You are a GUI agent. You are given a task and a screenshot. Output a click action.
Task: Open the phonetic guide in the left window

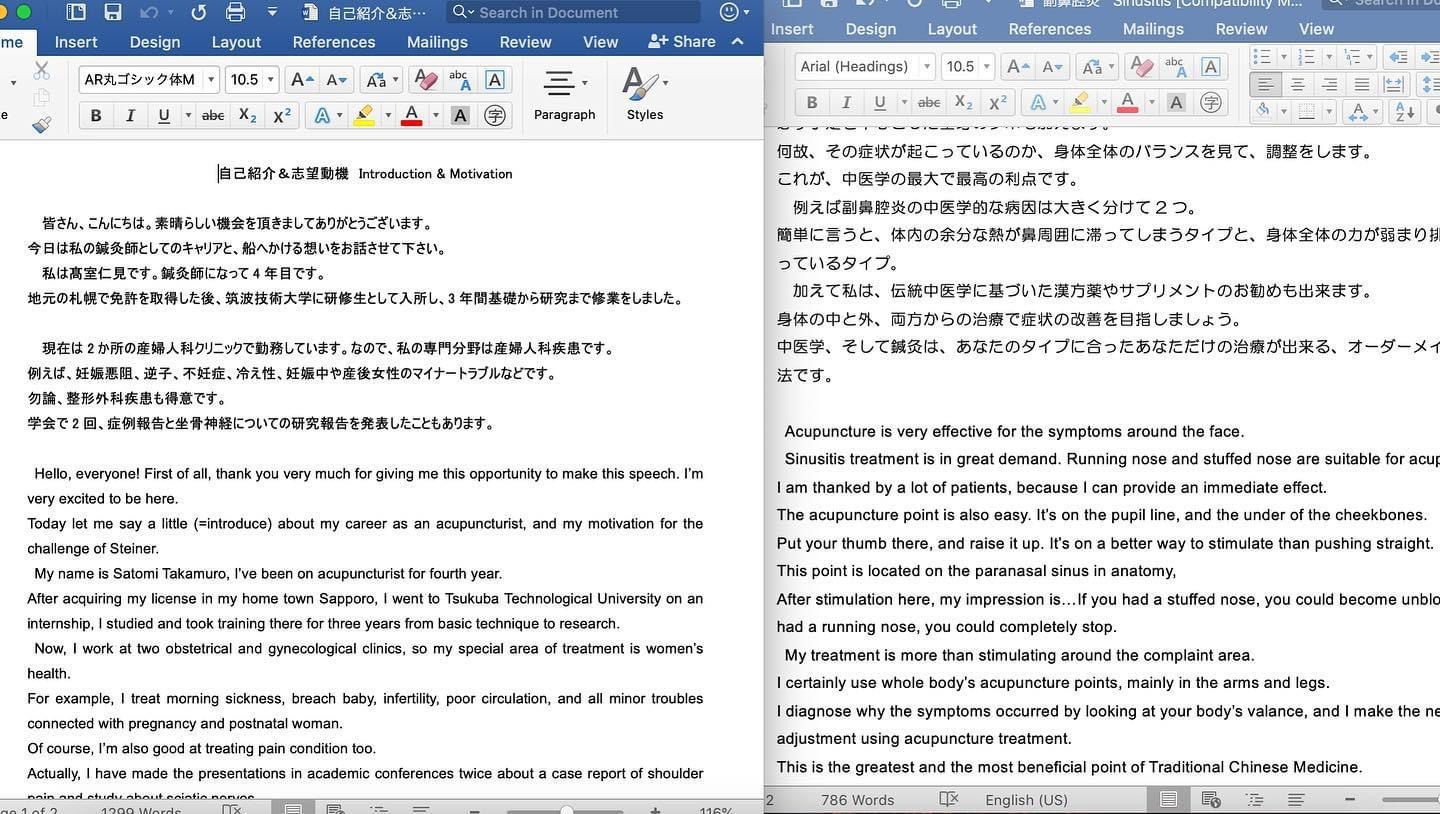[x=459, y=80]
